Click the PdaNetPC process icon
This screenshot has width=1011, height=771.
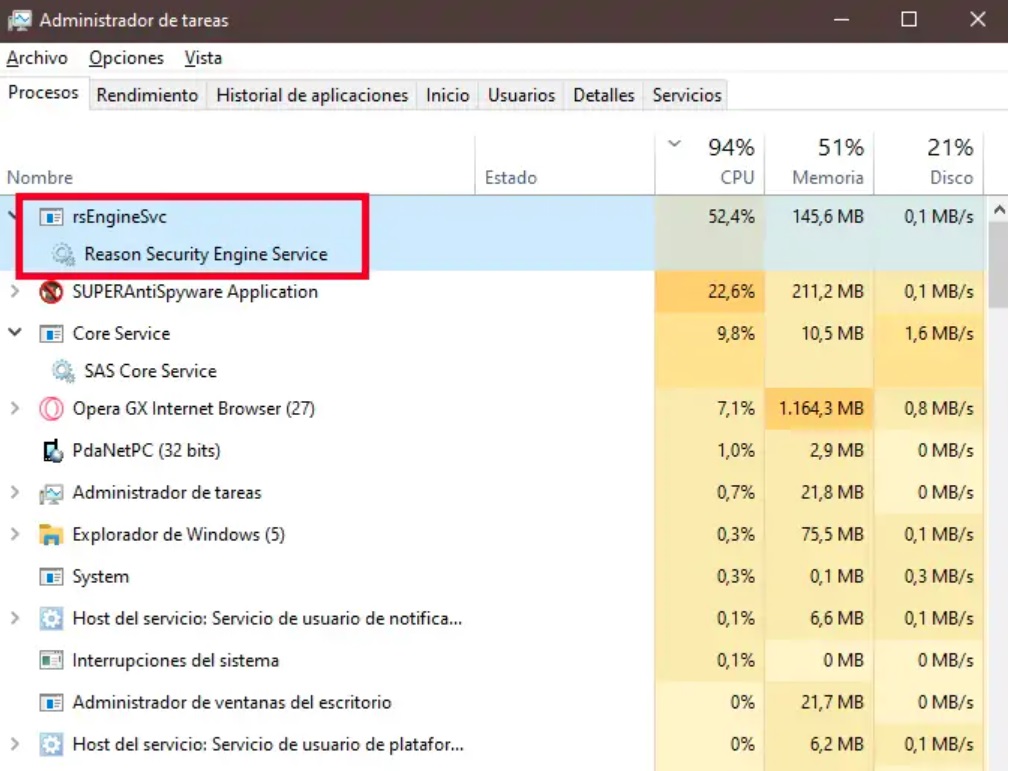(x=52, y=451)
